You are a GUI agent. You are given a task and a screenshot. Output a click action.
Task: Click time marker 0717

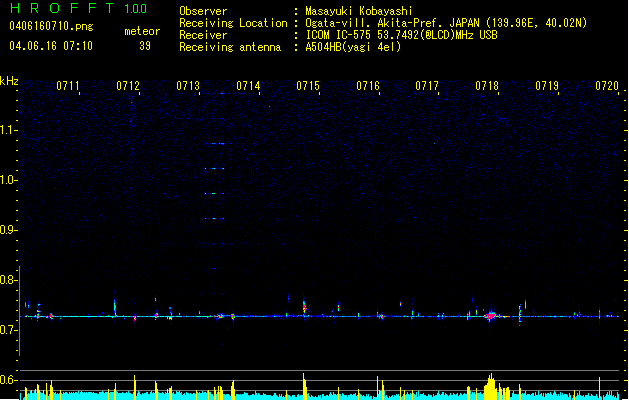[x=427, y=86]
